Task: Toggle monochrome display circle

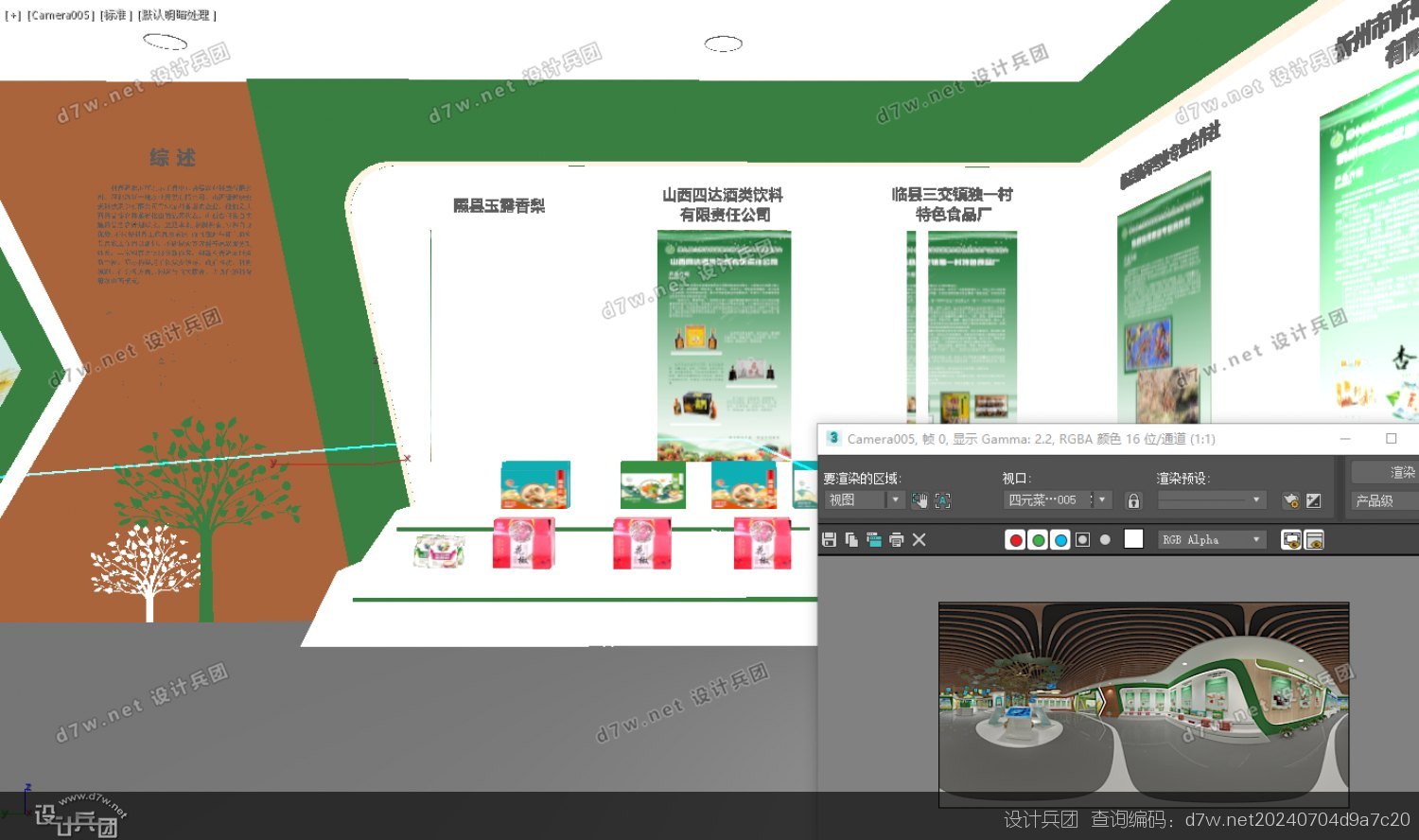Action: click(1105, 539)
